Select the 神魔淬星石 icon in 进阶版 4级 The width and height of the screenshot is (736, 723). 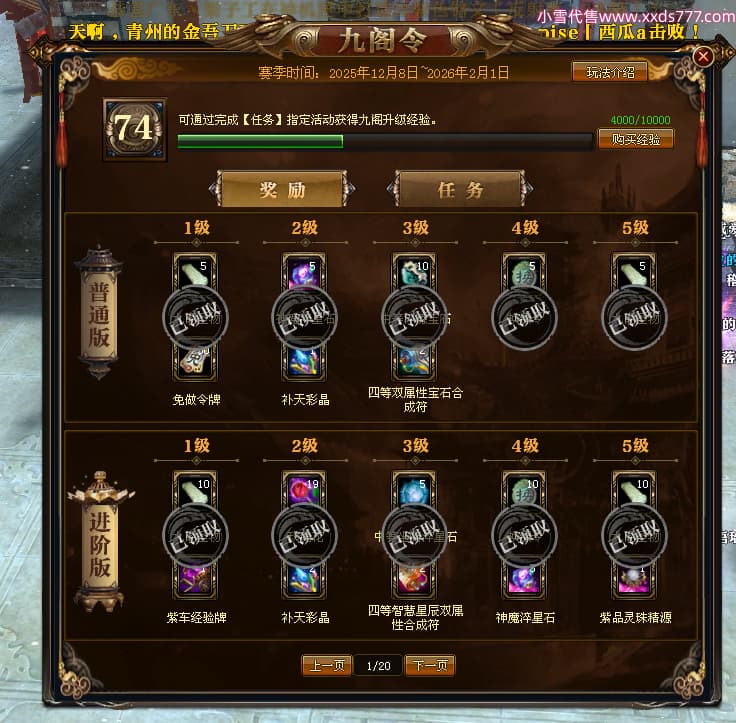(524, 581)
